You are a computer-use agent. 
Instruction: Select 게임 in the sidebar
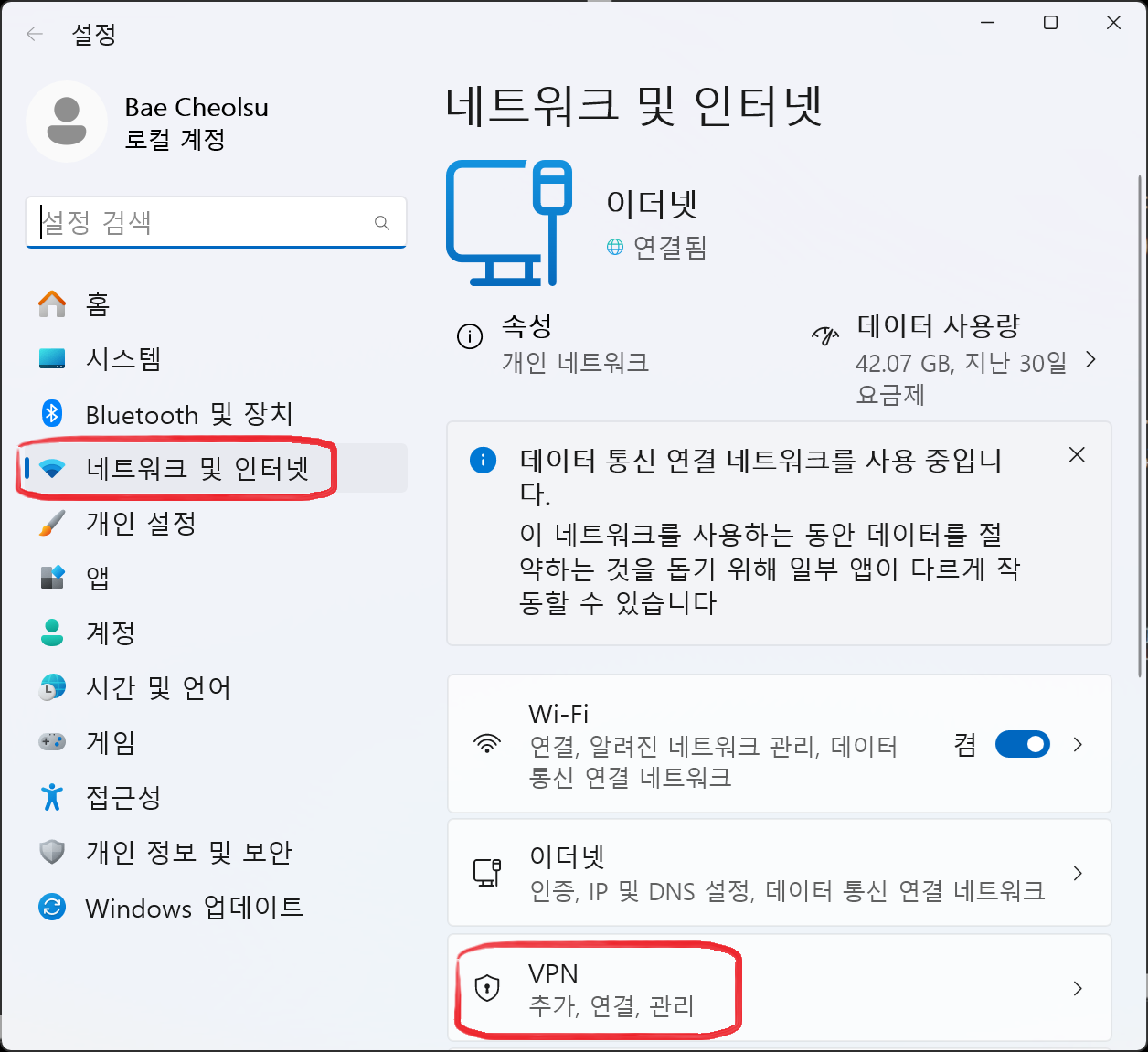pos(217,742)
